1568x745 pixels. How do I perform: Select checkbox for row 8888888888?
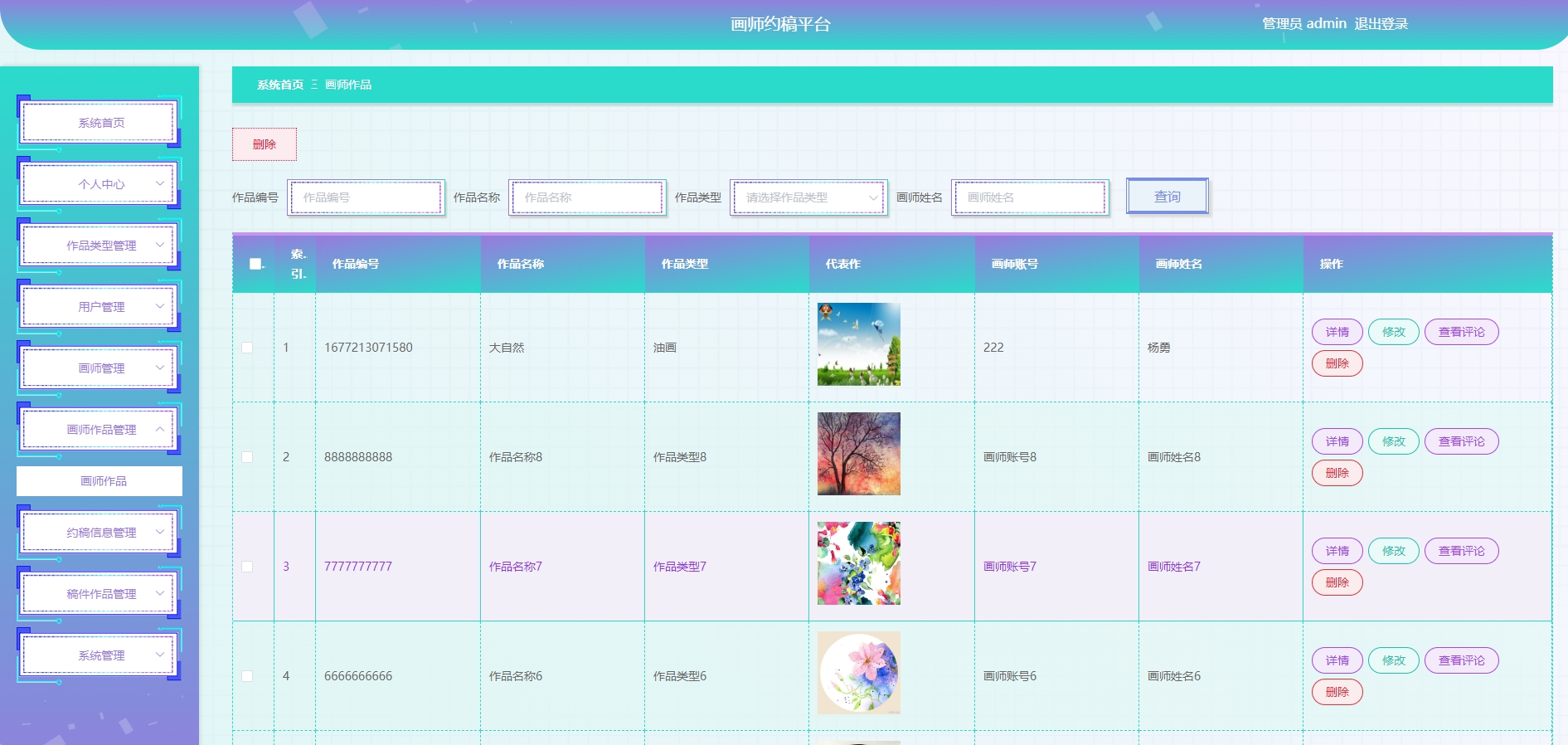(x=247, y=457)
